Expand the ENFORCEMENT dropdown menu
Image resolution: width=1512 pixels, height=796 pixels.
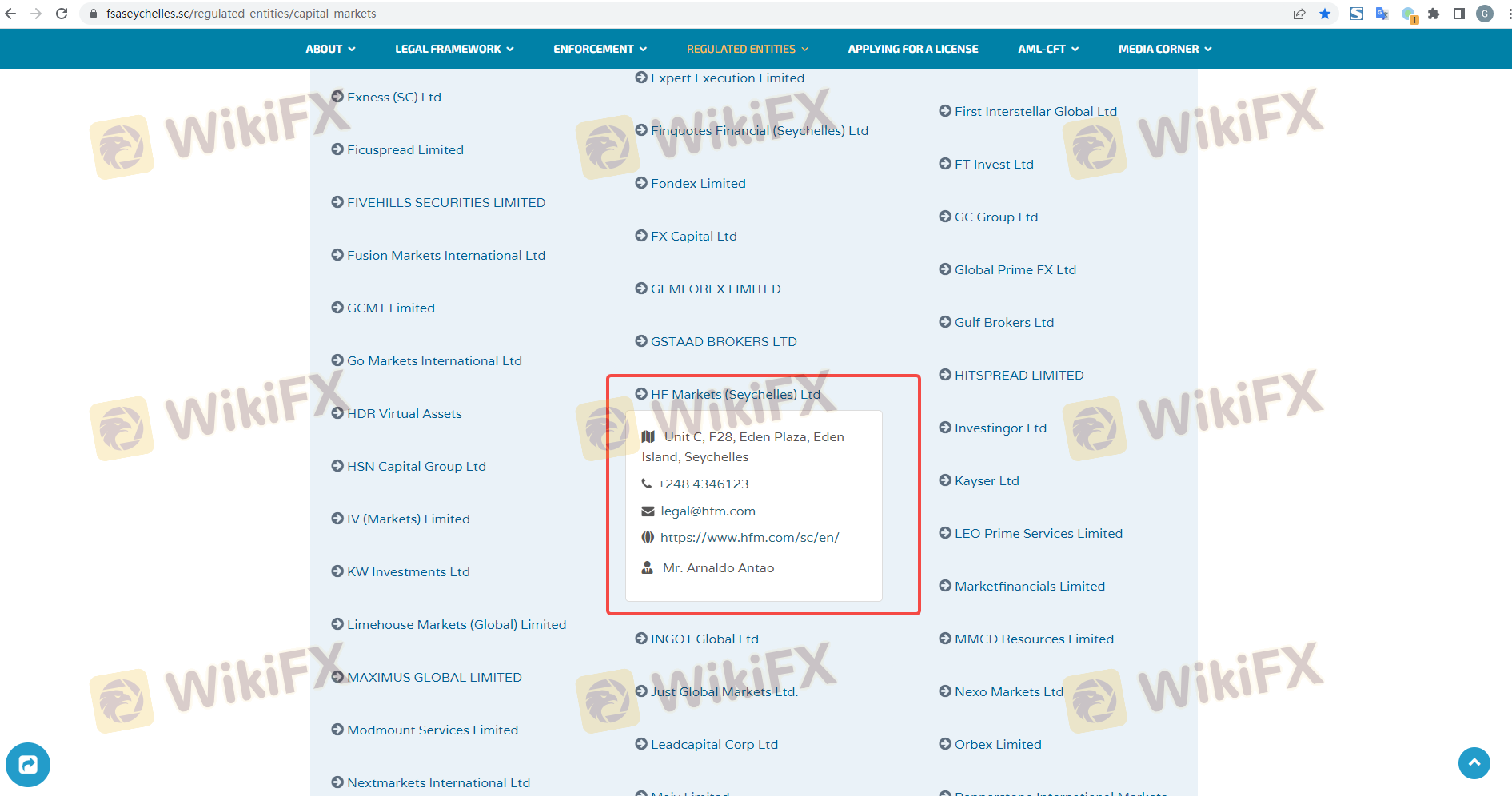point(600,49)
